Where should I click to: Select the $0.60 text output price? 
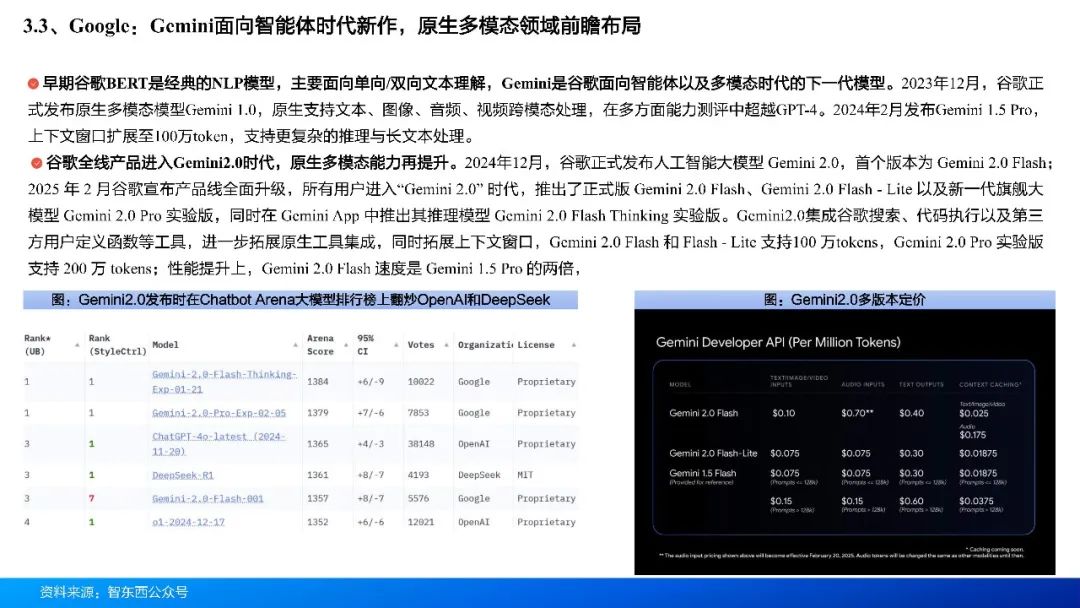(x=911, y=501)
